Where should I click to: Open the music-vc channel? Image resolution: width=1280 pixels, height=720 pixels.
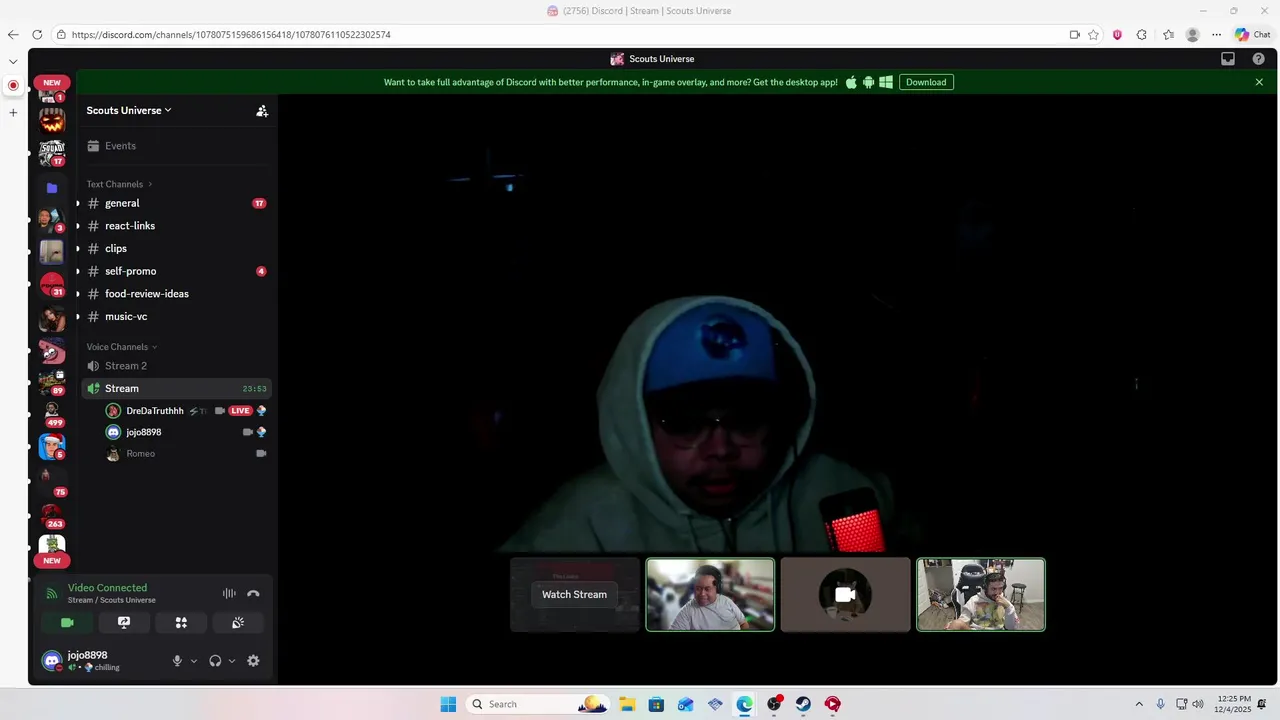click(176, 316)
